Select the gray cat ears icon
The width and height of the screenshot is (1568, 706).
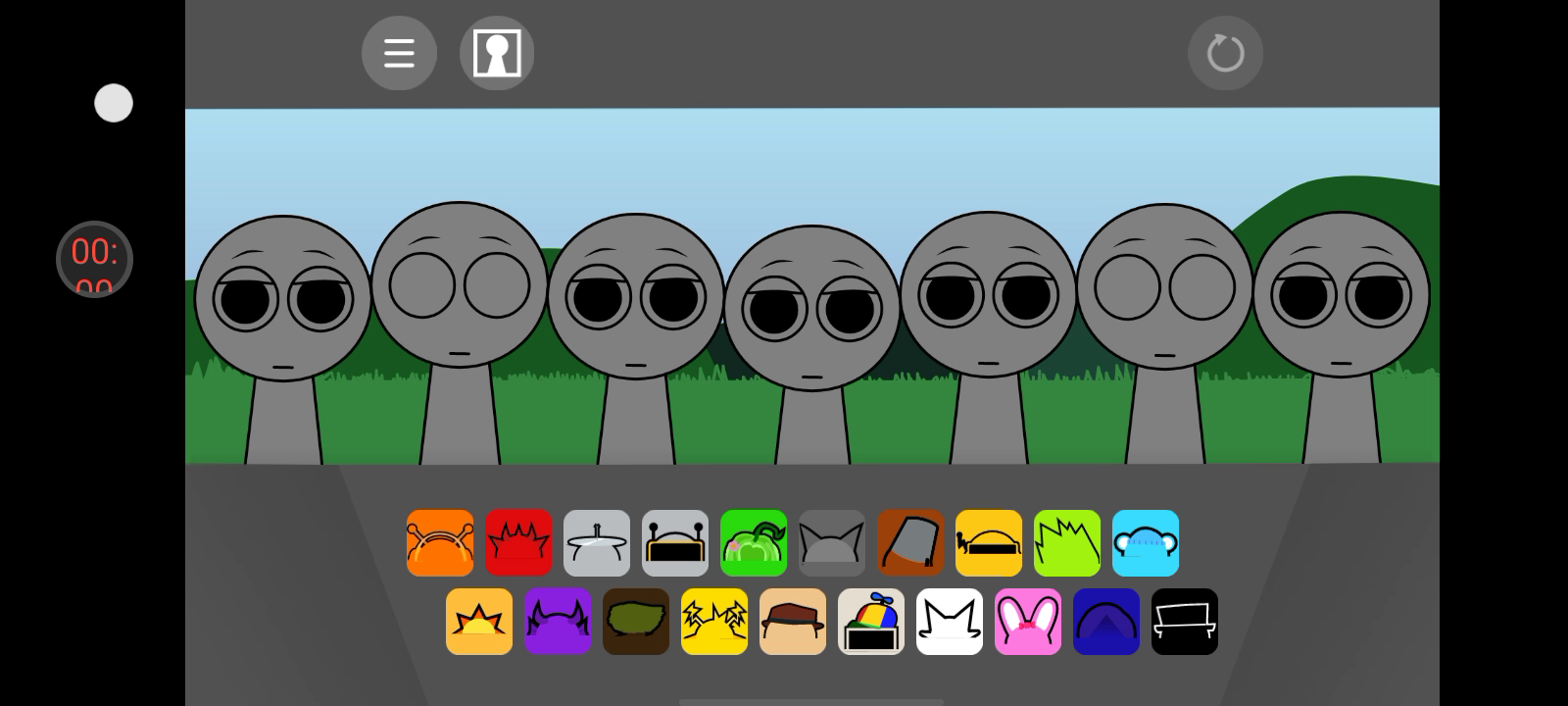pos(832,543)
